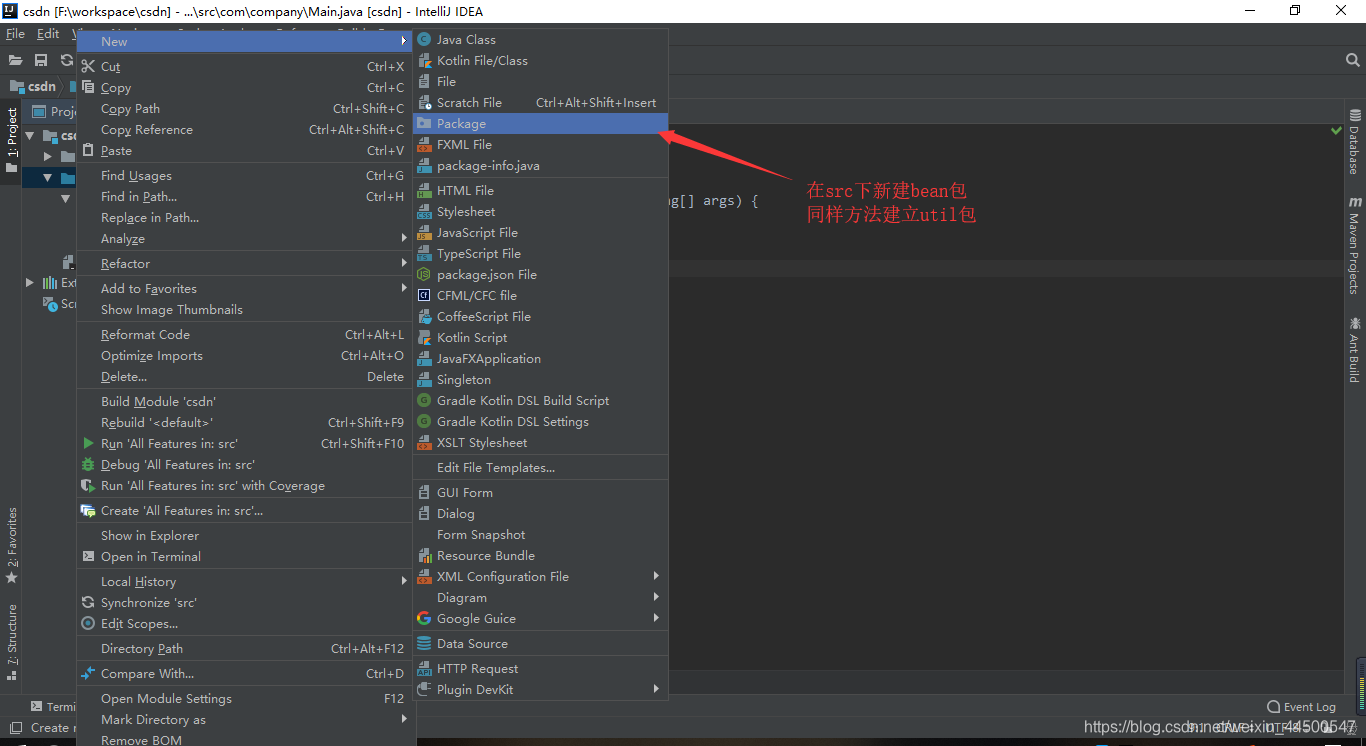This screenshot has height=746, width=1366.
Task: Create a CFML/CFC file
Action: (x=541, y=295)
